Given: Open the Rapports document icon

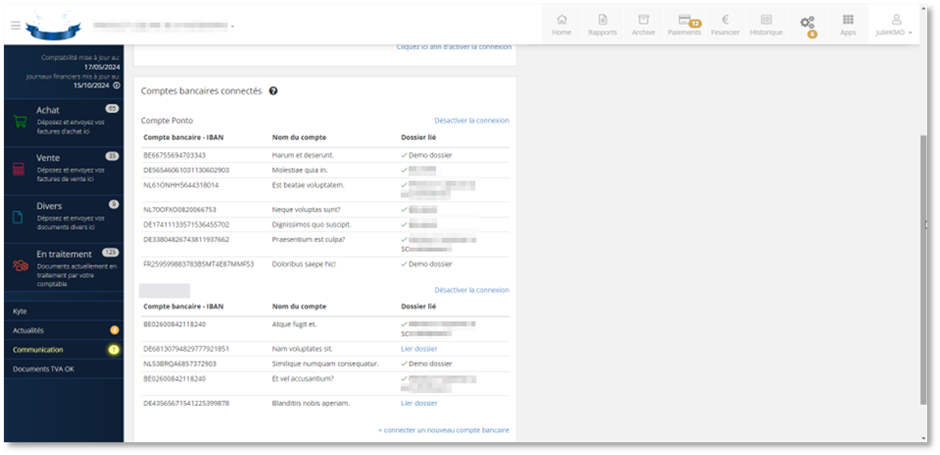Looking at the screenshot, I should point(603,19).
